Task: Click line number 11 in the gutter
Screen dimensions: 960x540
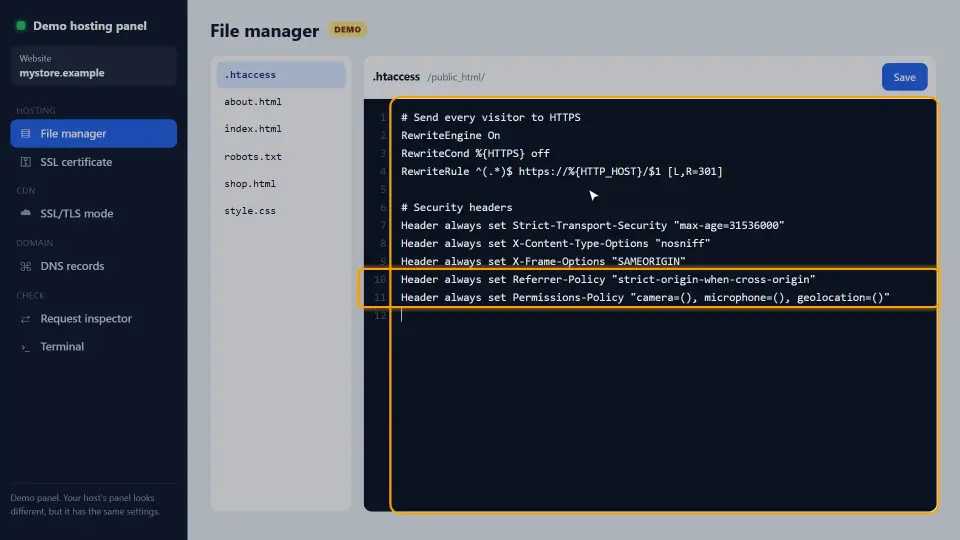Action: click(380, 298)
